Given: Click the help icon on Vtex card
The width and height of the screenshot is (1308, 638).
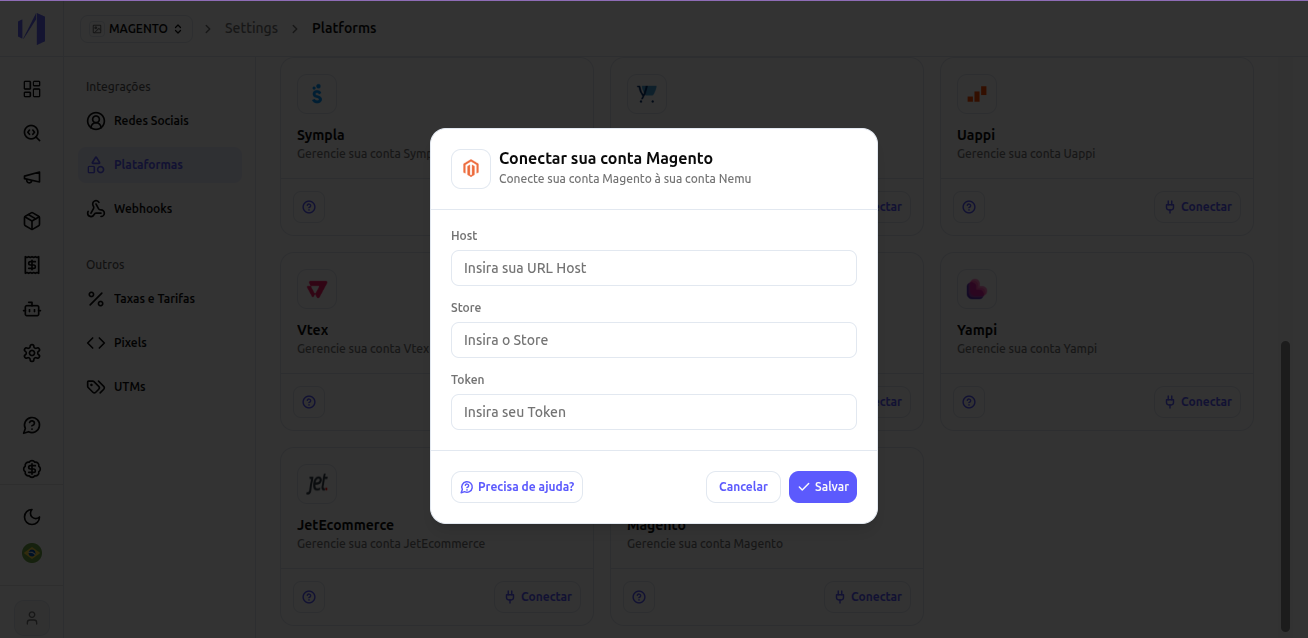Looking at the screenshot, I should point(309,402).
